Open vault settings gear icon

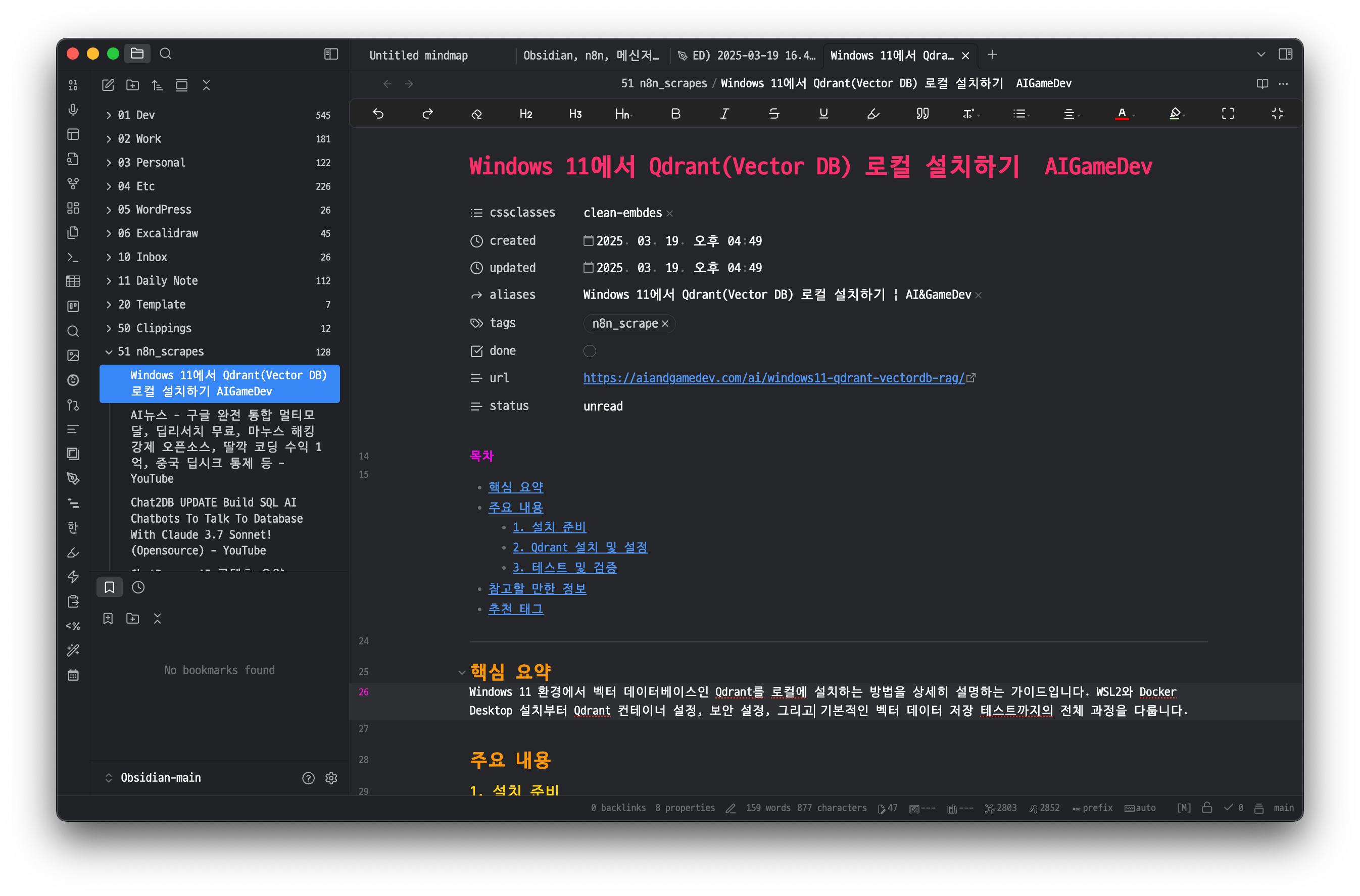point(331,778)
